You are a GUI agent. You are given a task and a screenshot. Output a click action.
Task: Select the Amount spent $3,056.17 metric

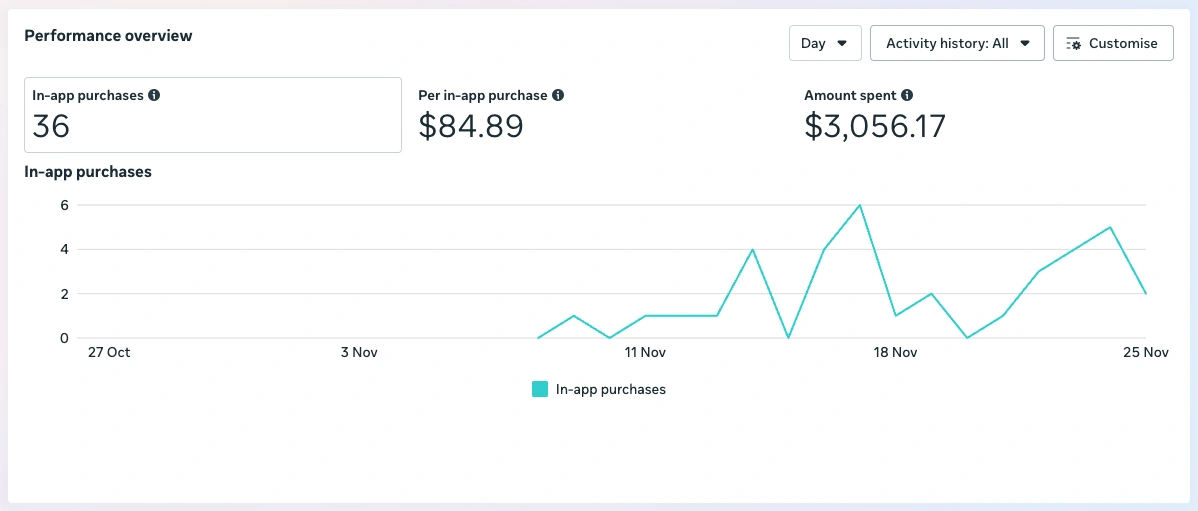pos(875,115)
